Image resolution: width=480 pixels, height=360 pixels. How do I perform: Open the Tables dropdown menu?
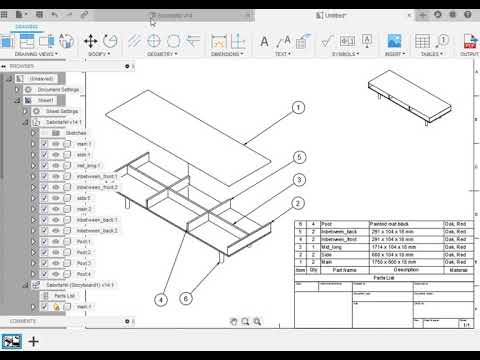point(432,54)
